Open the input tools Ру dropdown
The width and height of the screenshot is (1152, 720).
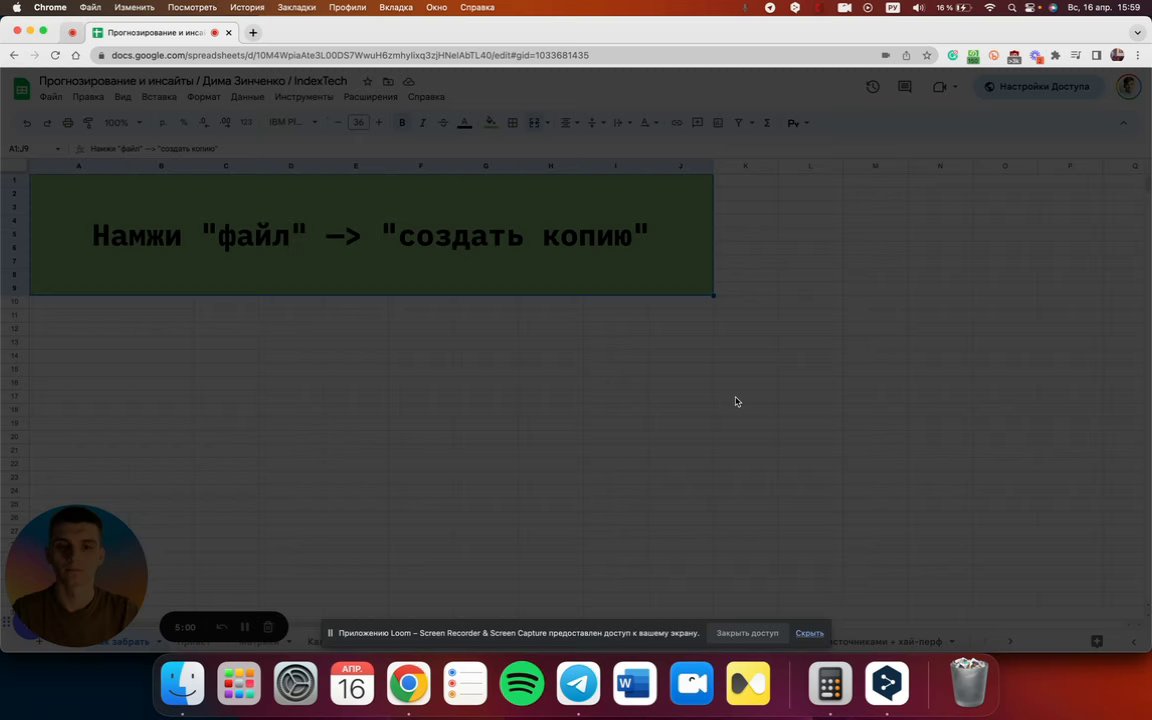pos(798,123)
